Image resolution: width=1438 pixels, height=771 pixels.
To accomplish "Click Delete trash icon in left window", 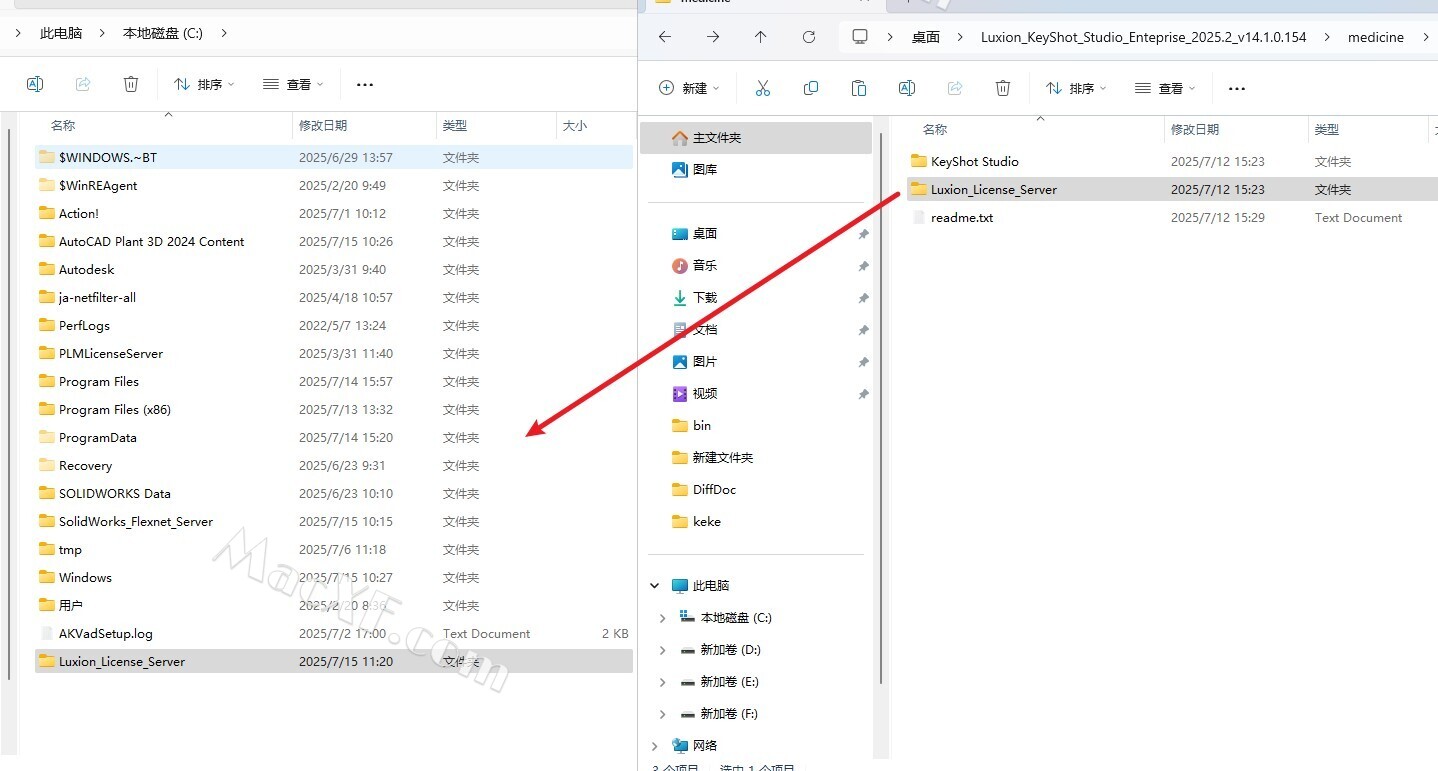I will (131, 84).
